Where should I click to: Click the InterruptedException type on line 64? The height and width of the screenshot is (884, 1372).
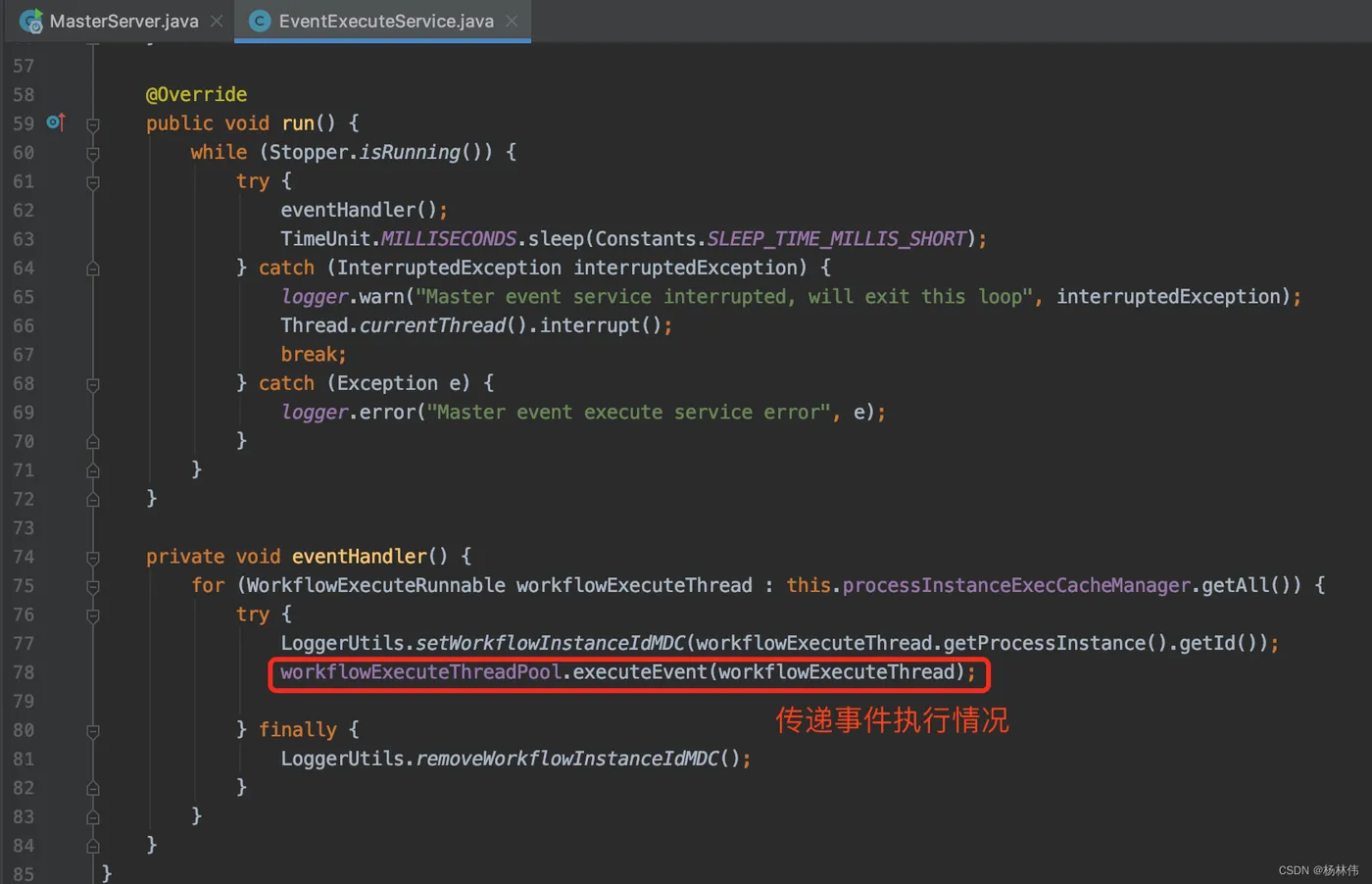click(x=450, y=268)
